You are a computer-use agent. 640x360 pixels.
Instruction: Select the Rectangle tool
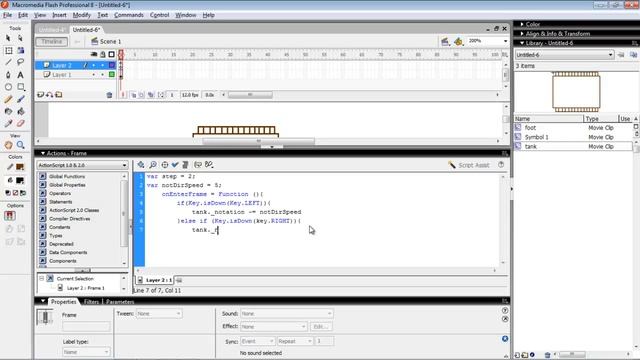tap(20, 87)
